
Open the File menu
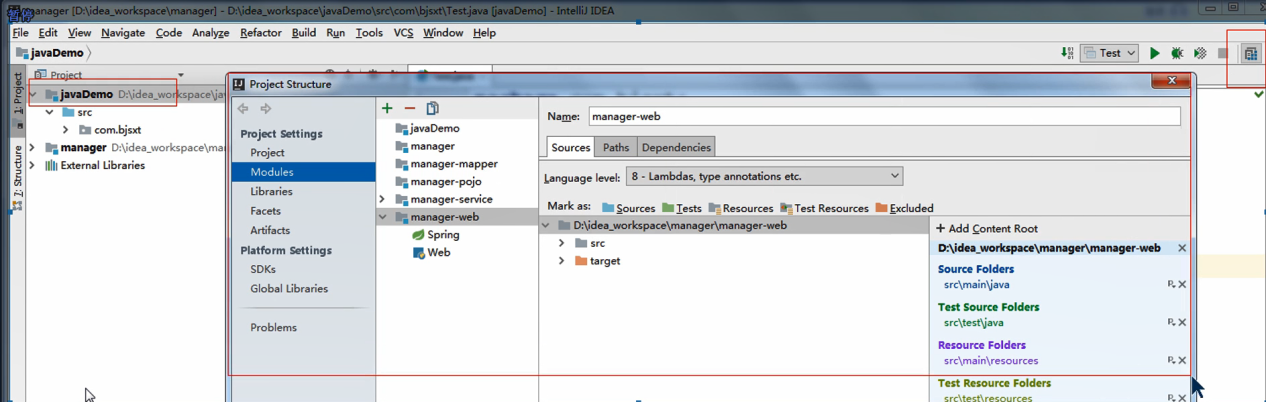(x=20, y=33)
